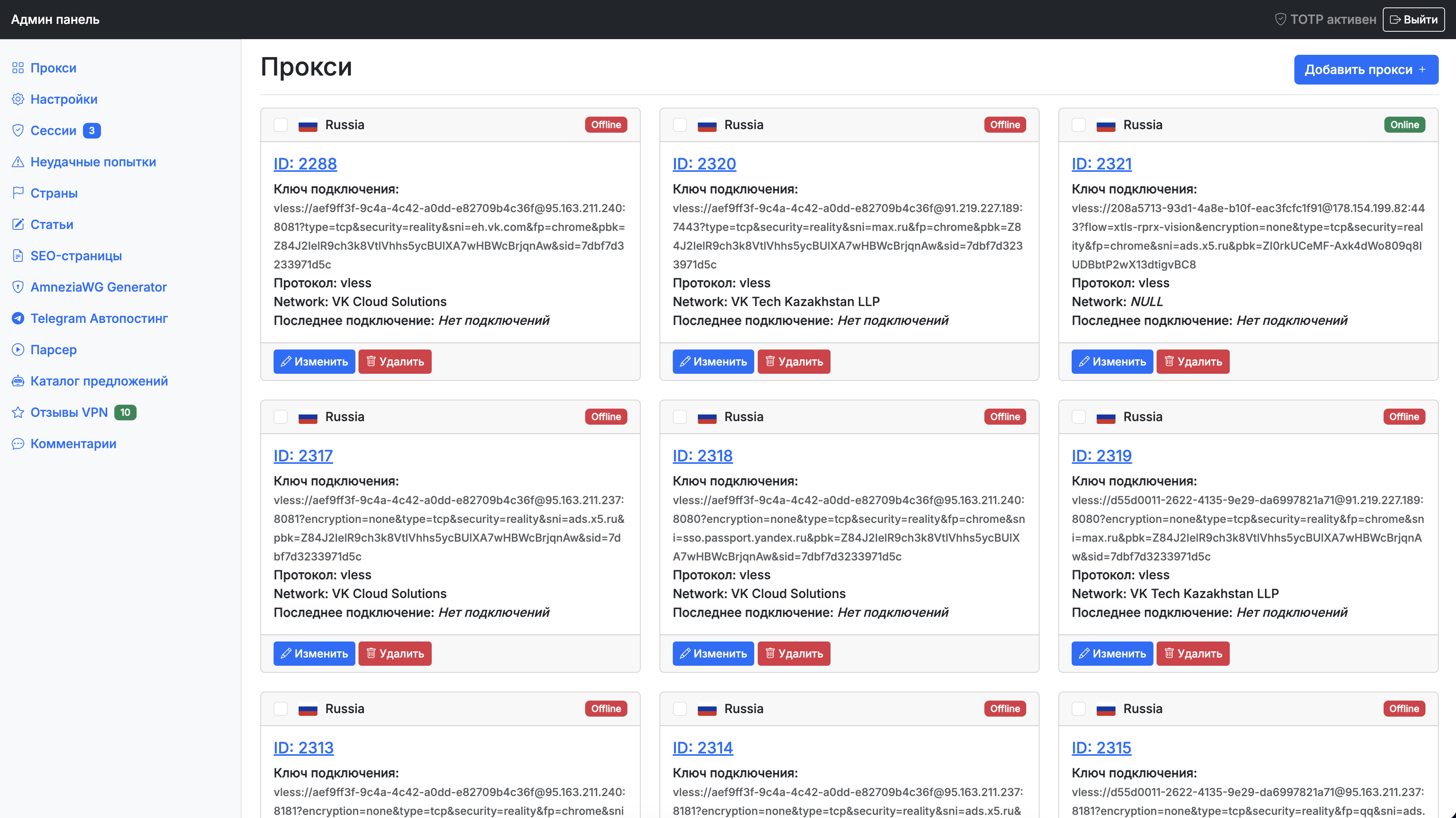
Task: Click the Страны flag icon
Action: click(x=18, y=193)
